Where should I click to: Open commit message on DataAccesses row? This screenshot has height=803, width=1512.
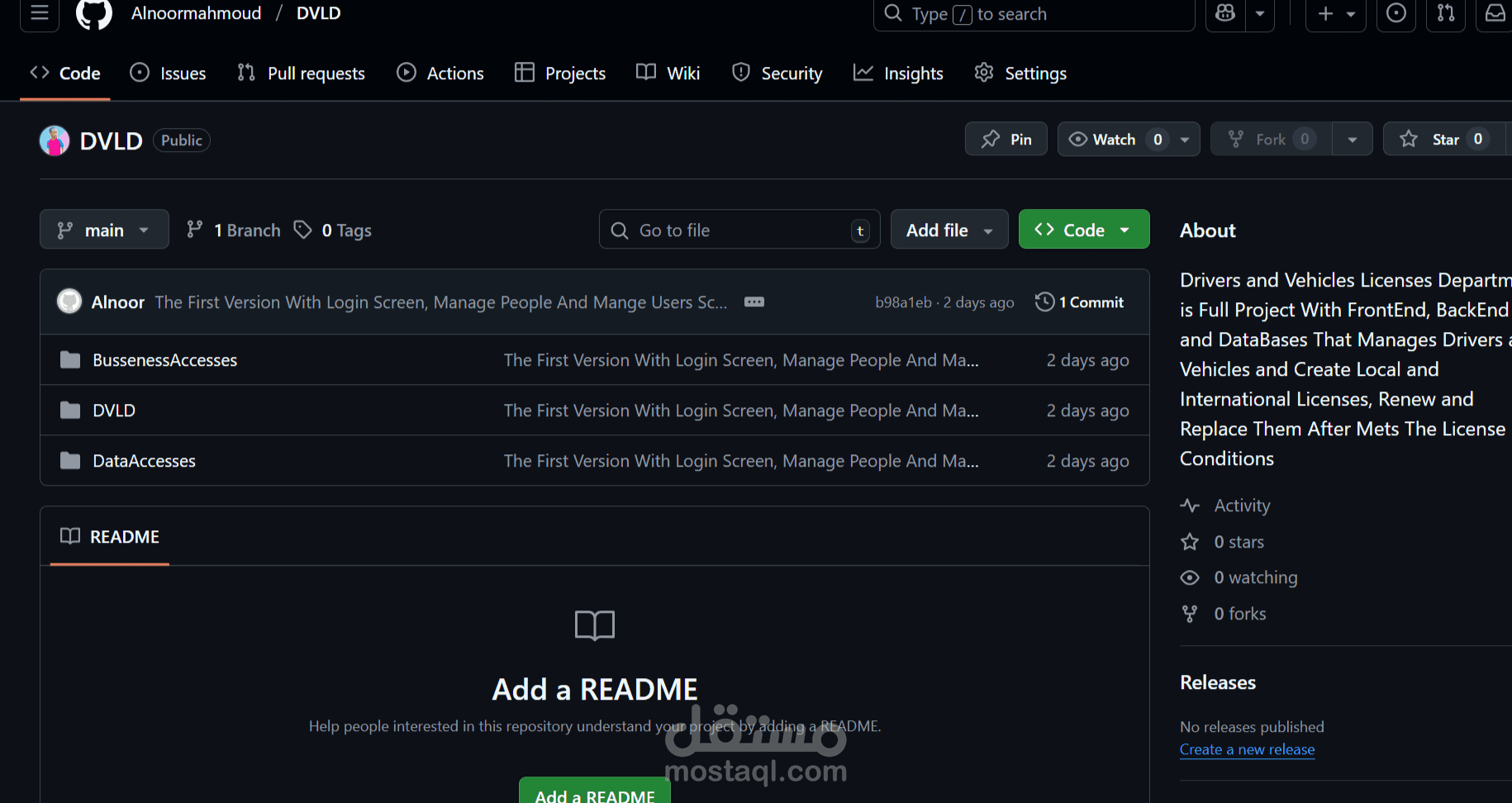point(741,461)
